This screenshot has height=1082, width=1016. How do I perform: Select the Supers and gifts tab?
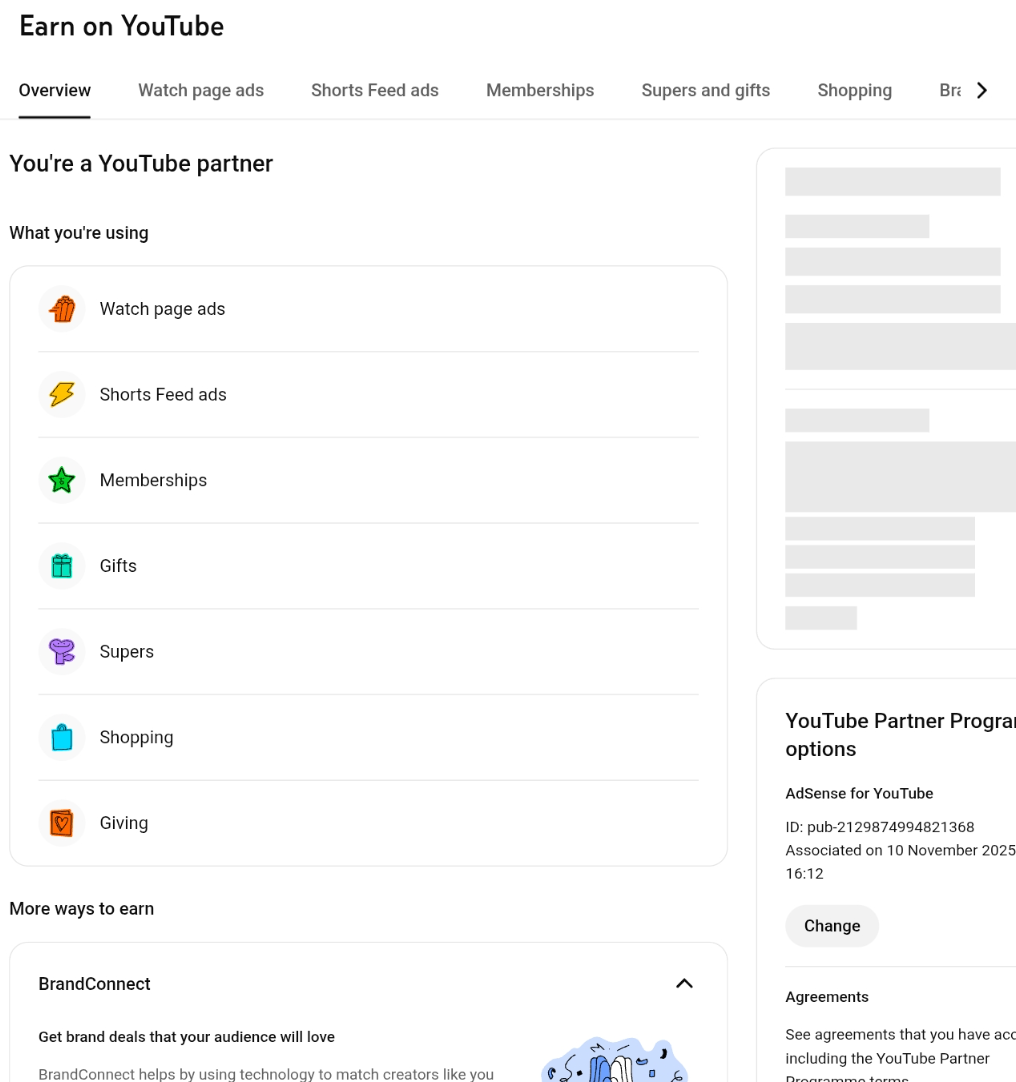click(x=705, y=90)
